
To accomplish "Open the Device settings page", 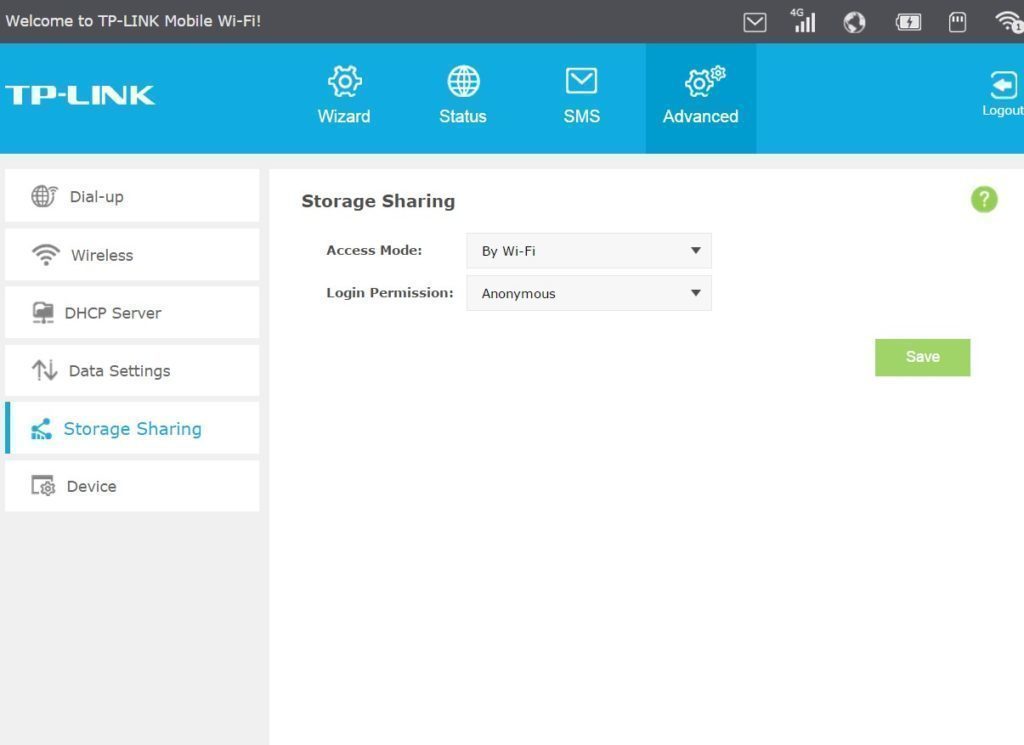I will 132,486.
